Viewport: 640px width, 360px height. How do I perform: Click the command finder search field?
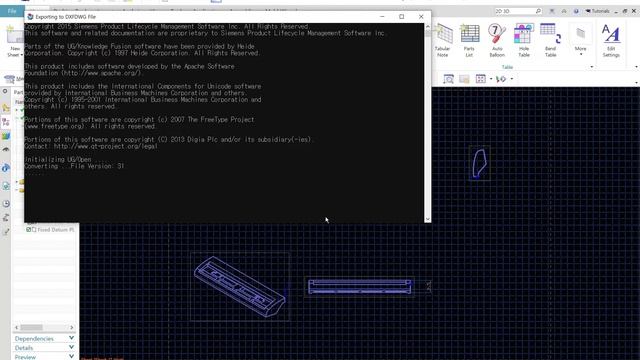point(518,11)
